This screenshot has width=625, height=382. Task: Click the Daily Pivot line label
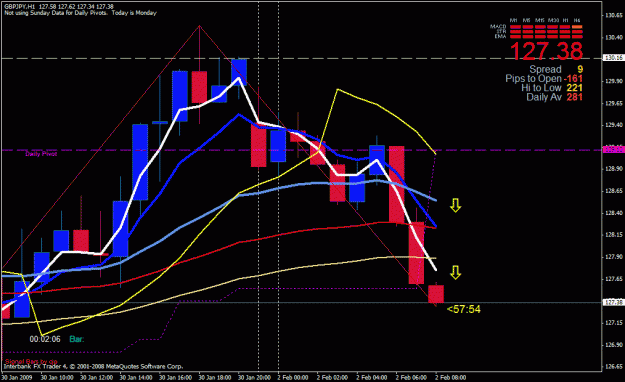point(41,154)
